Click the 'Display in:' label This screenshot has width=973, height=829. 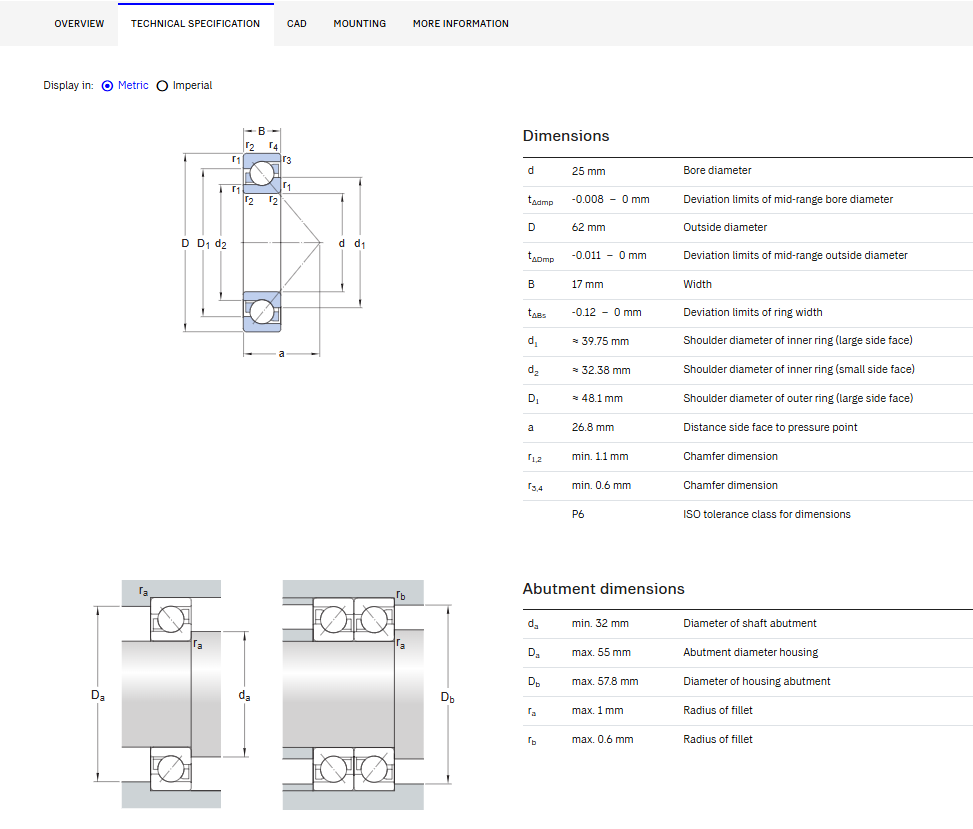click(68, 86)
